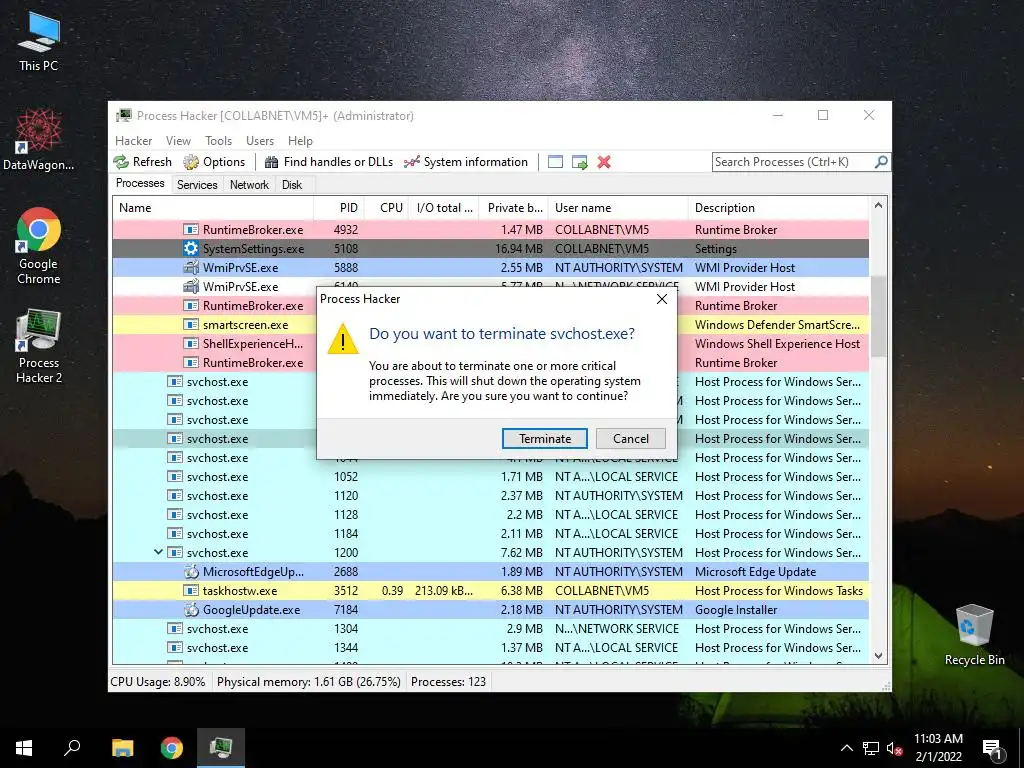1024x768 pixels.
Task: Click the vertical scrollbar thumb
Action: click(878, 315)
